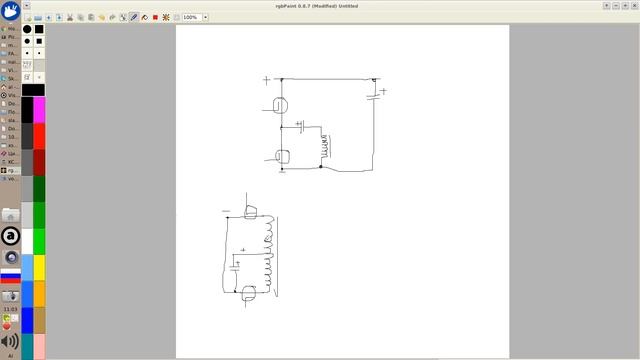The width and height of the screenshot is (640, 360).
Task: Click the panel clock showing the time
Action: [10, 309]
